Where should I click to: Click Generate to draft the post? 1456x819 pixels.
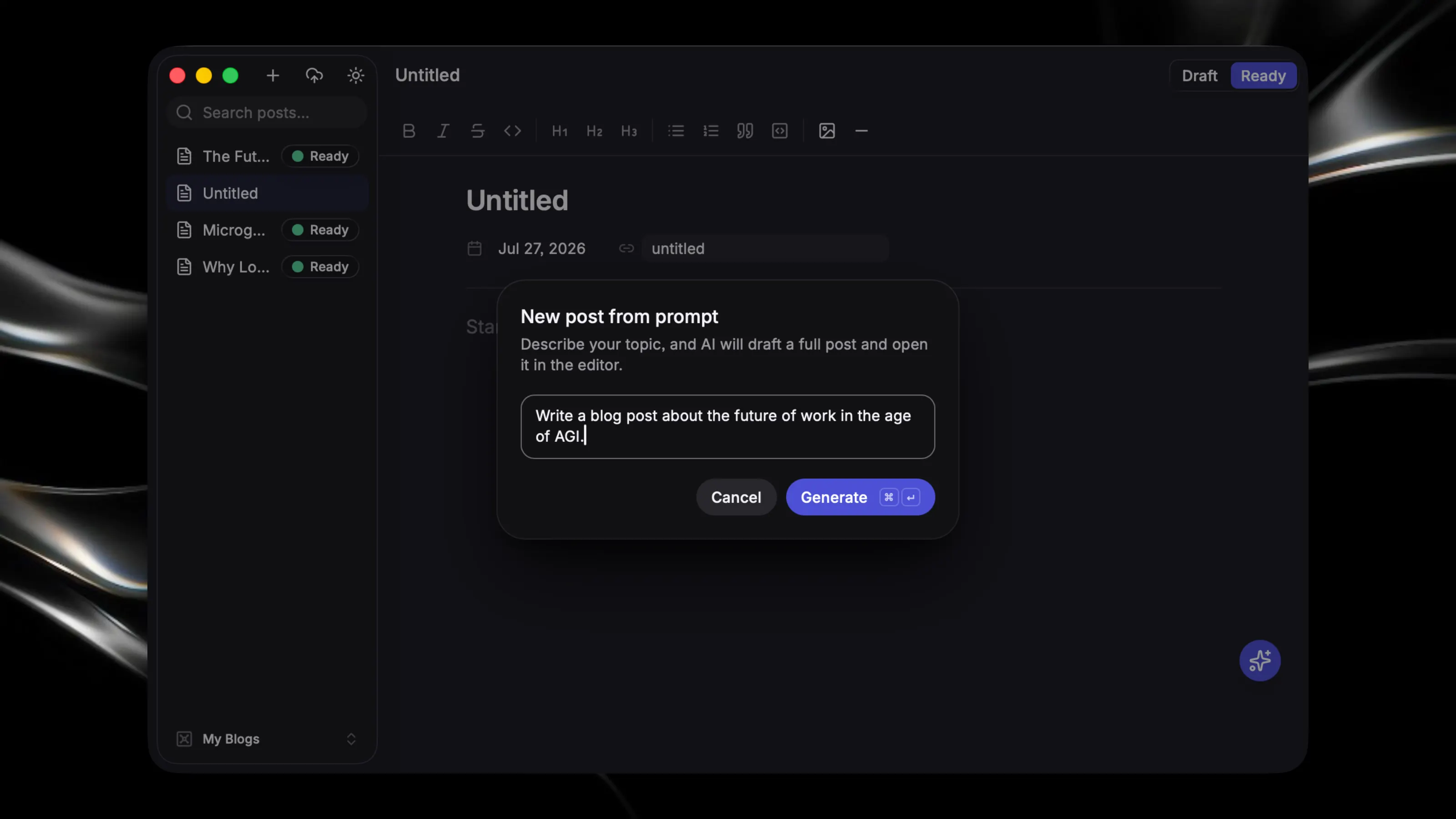point(860,497)
